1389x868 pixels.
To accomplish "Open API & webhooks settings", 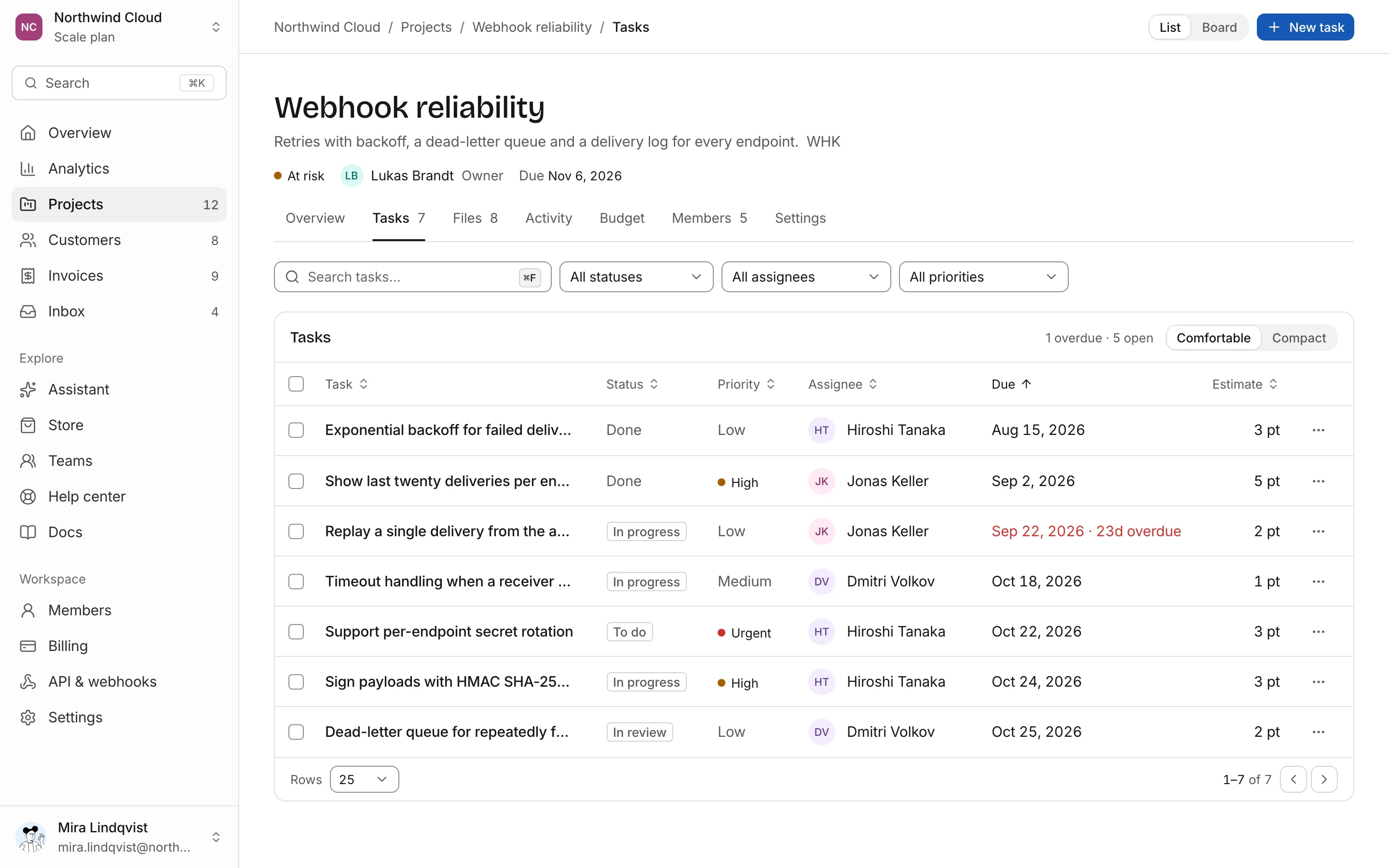I will pyautogui.click(x=119, y=681).
